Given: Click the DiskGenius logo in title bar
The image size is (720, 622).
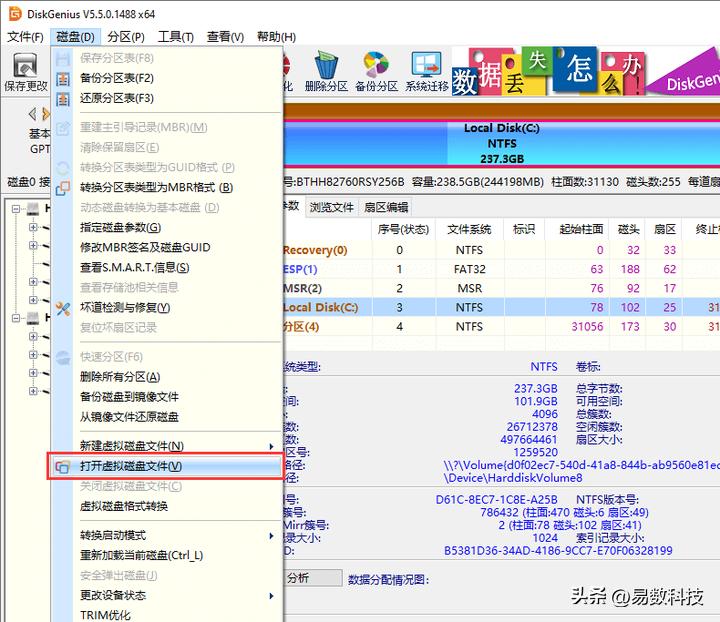Looking at the screenshot, I should pos(15,14).
